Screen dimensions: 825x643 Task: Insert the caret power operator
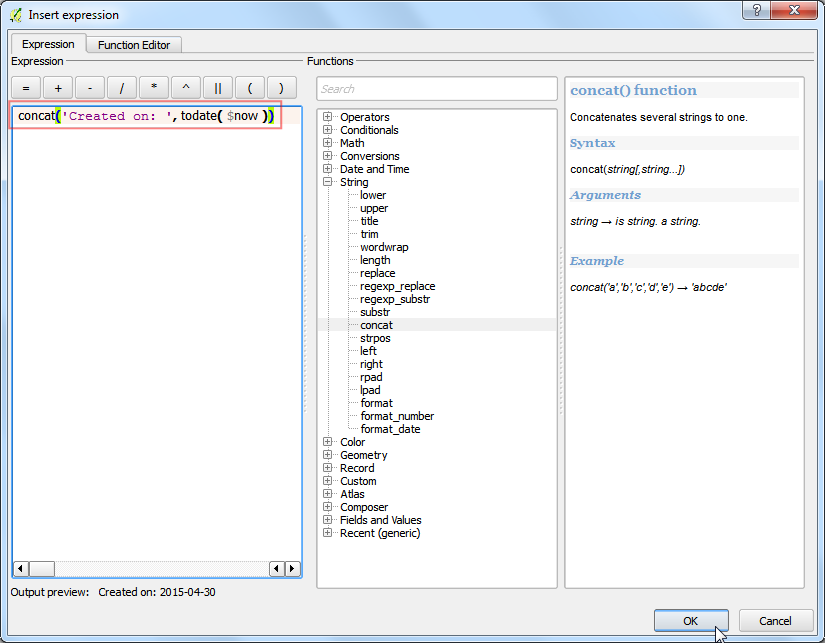186,88
